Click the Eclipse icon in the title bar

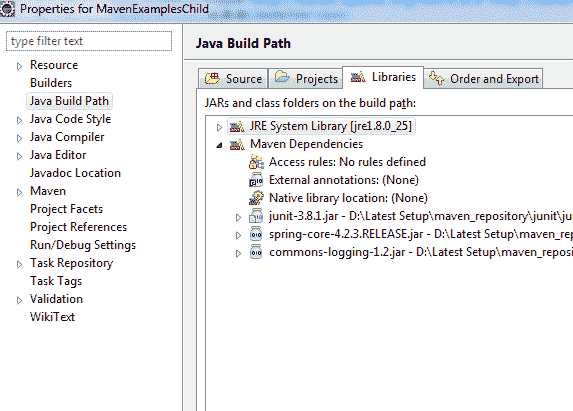[x=7, y=9]
